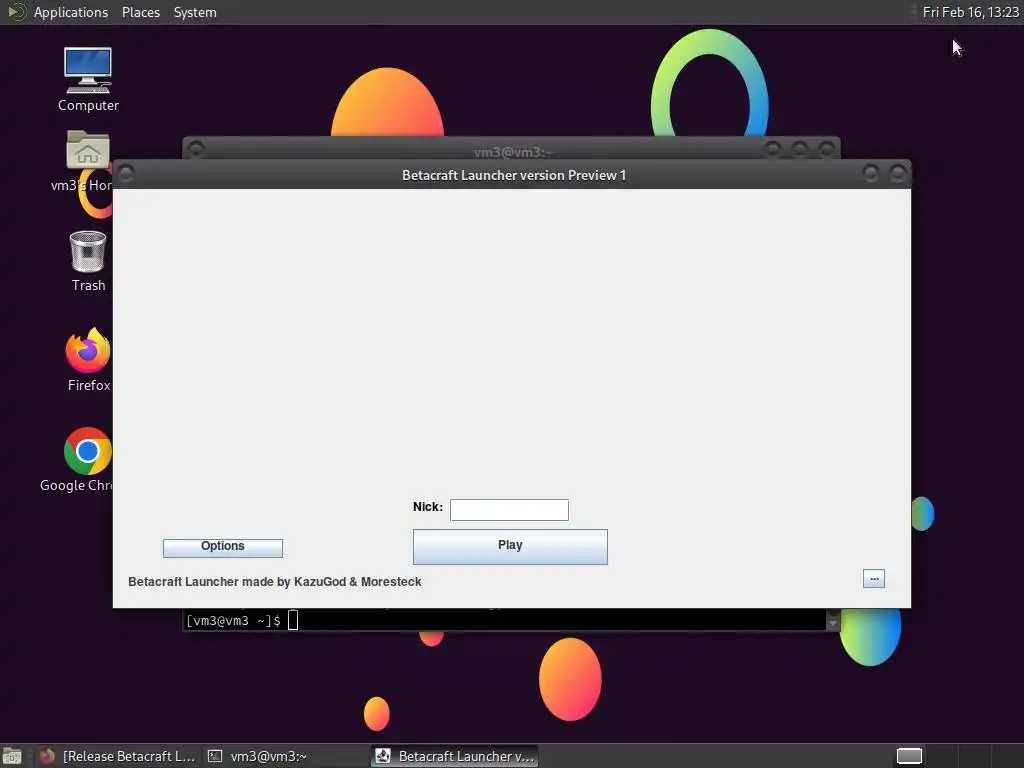Image resolution: width=1024 pixels, height=768 pixels.
Task: Click the Betacraft Launcher title bar text
Action: [x=514, y=175]
